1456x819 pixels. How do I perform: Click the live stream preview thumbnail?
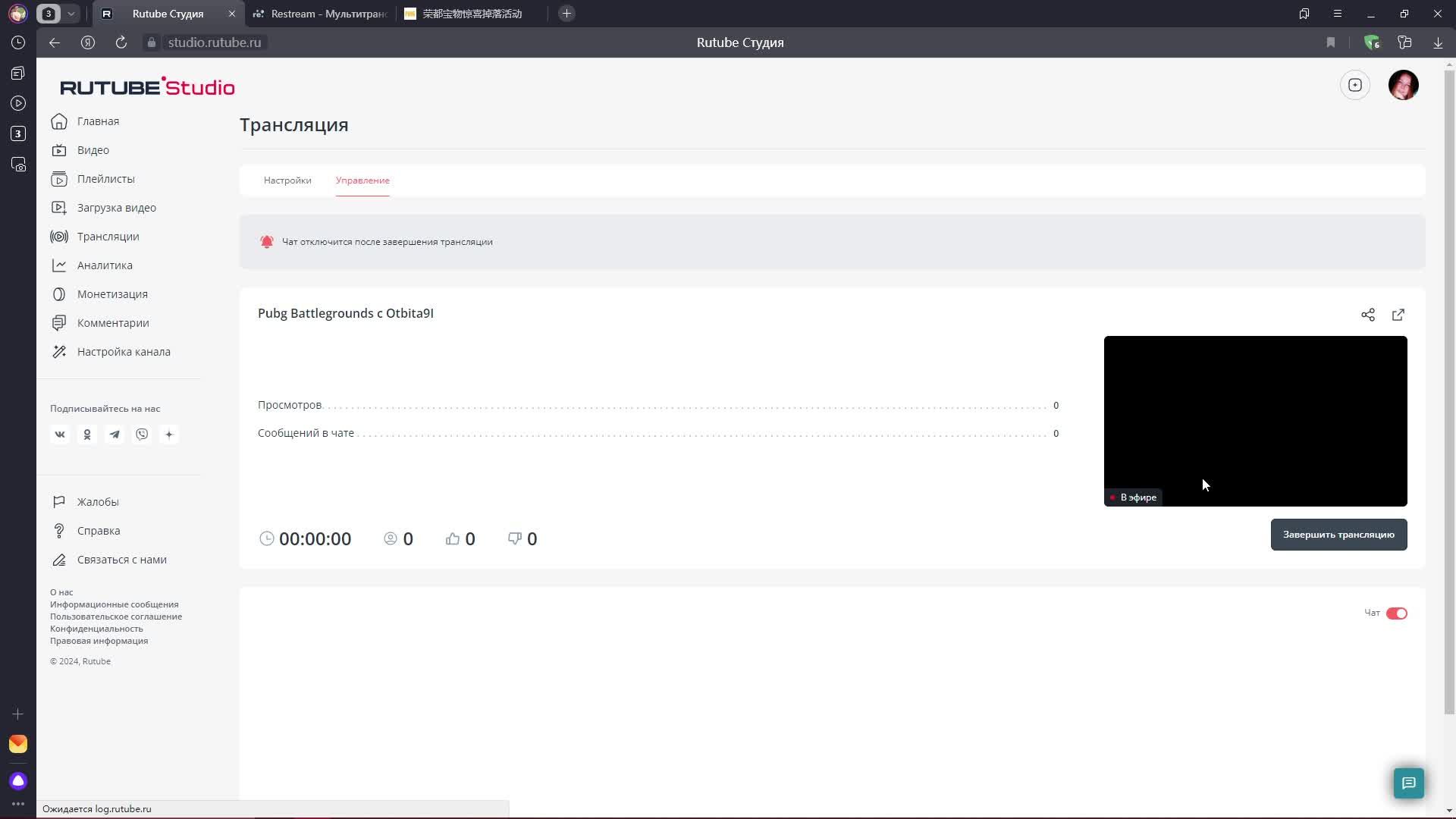1255,421
